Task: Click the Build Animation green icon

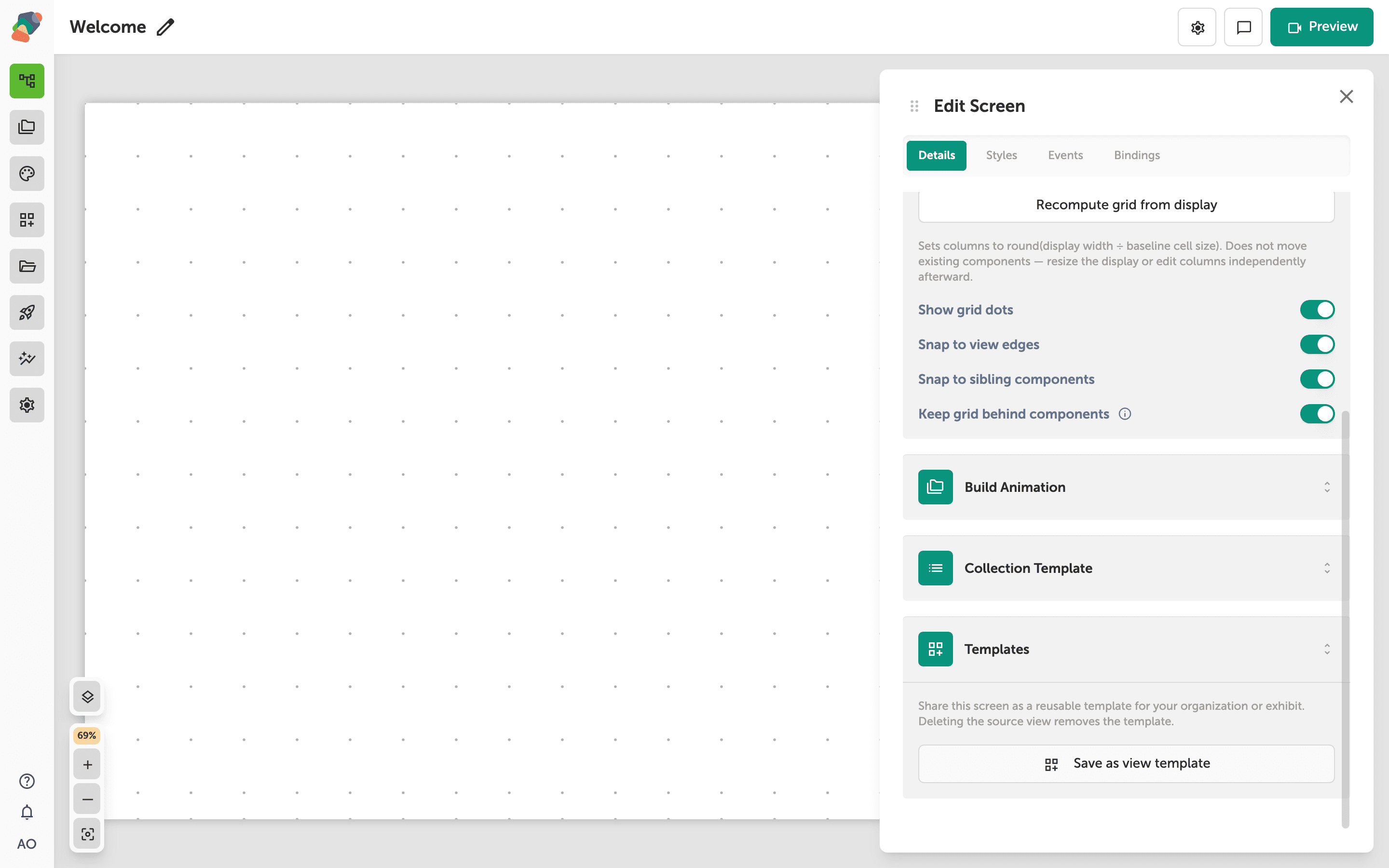Action: coord(936,487)
